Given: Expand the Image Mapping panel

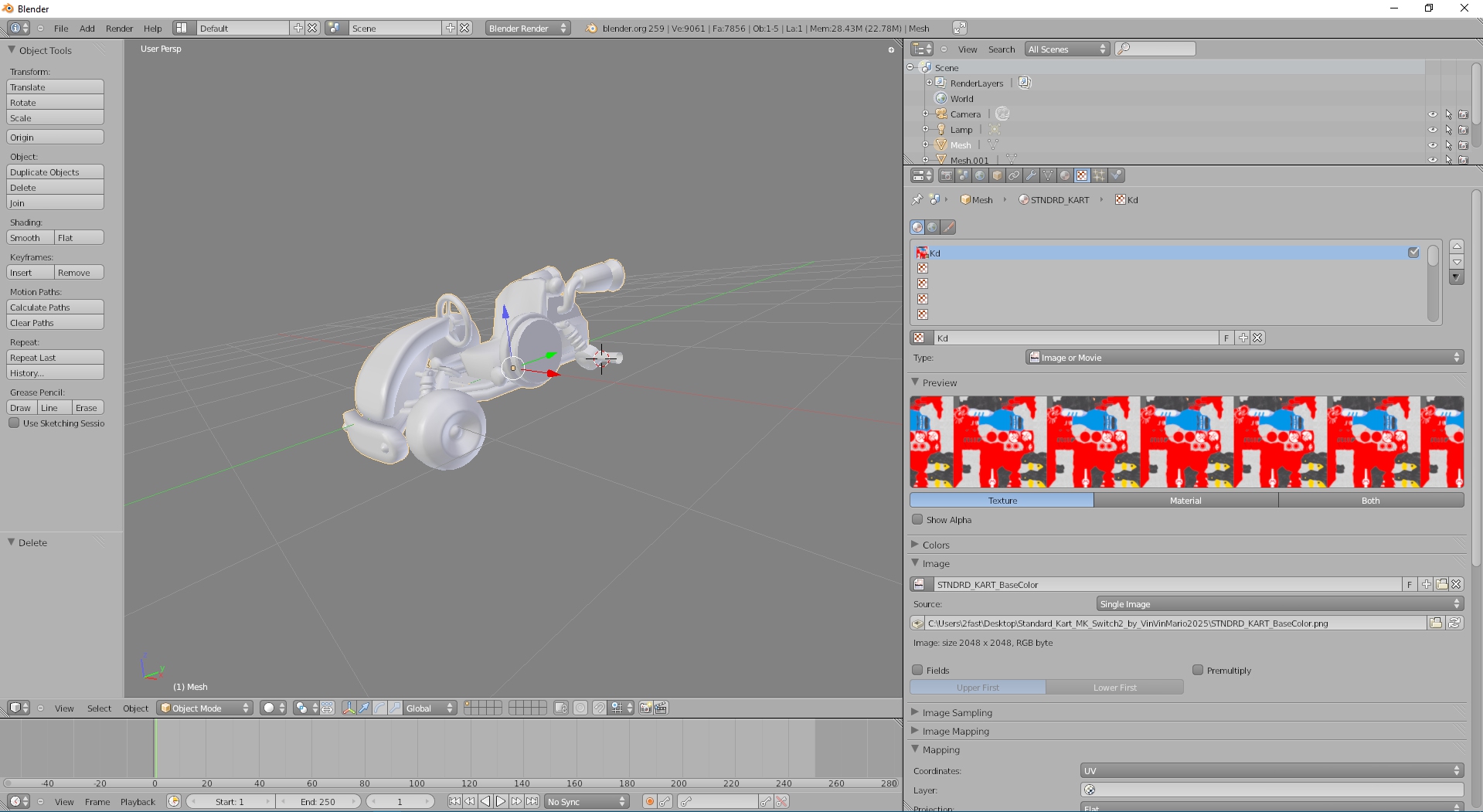Looking at the screenshot, I should coord(955,731).
